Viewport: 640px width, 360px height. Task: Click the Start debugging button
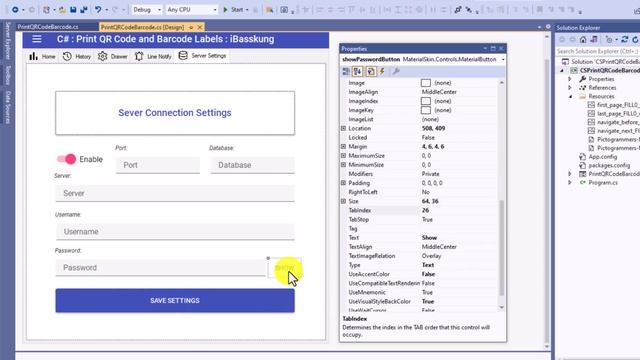click(233, 9)
